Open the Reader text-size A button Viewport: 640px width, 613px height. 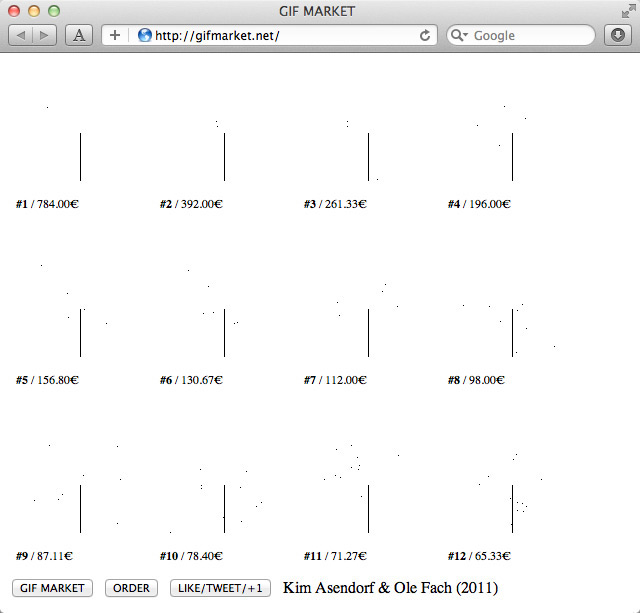(x=79, y=35)
